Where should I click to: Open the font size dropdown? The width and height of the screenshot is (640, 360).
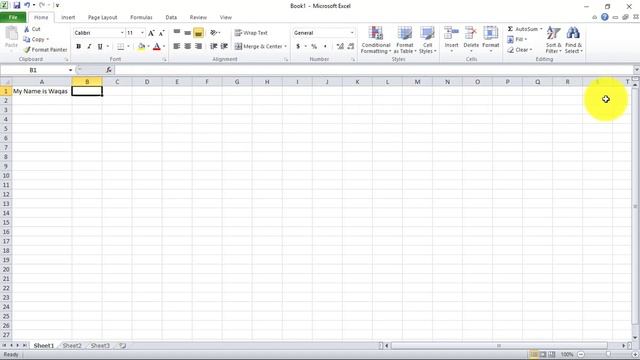[142, 33]
